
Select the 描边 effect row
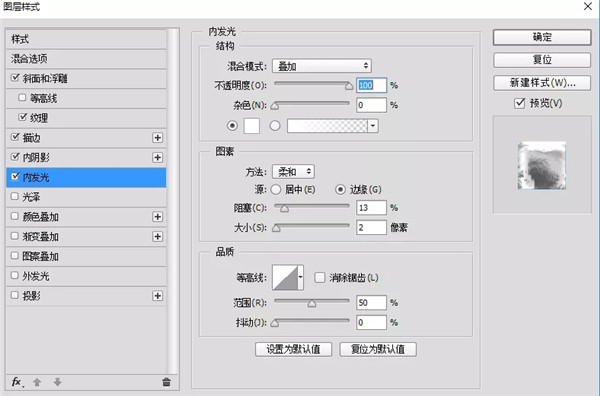click(86, 138)
